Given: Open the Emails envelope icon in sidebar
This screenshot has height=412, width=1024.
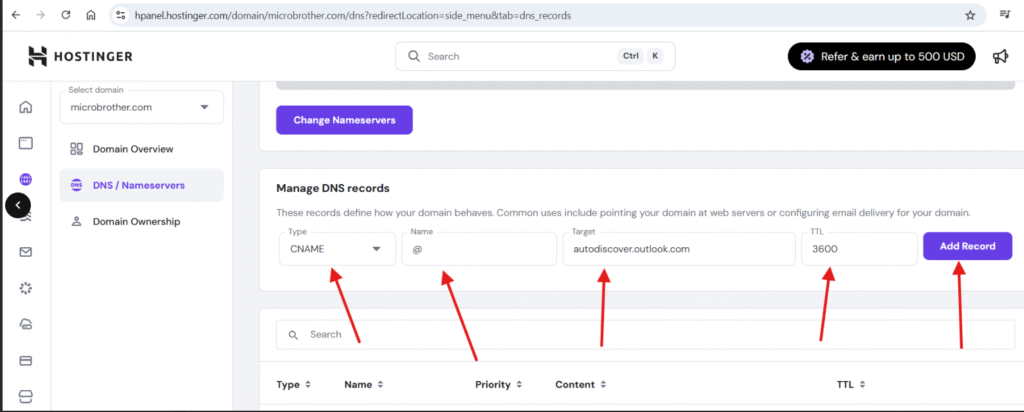Looking at the screenshot, I should [26, 252].
